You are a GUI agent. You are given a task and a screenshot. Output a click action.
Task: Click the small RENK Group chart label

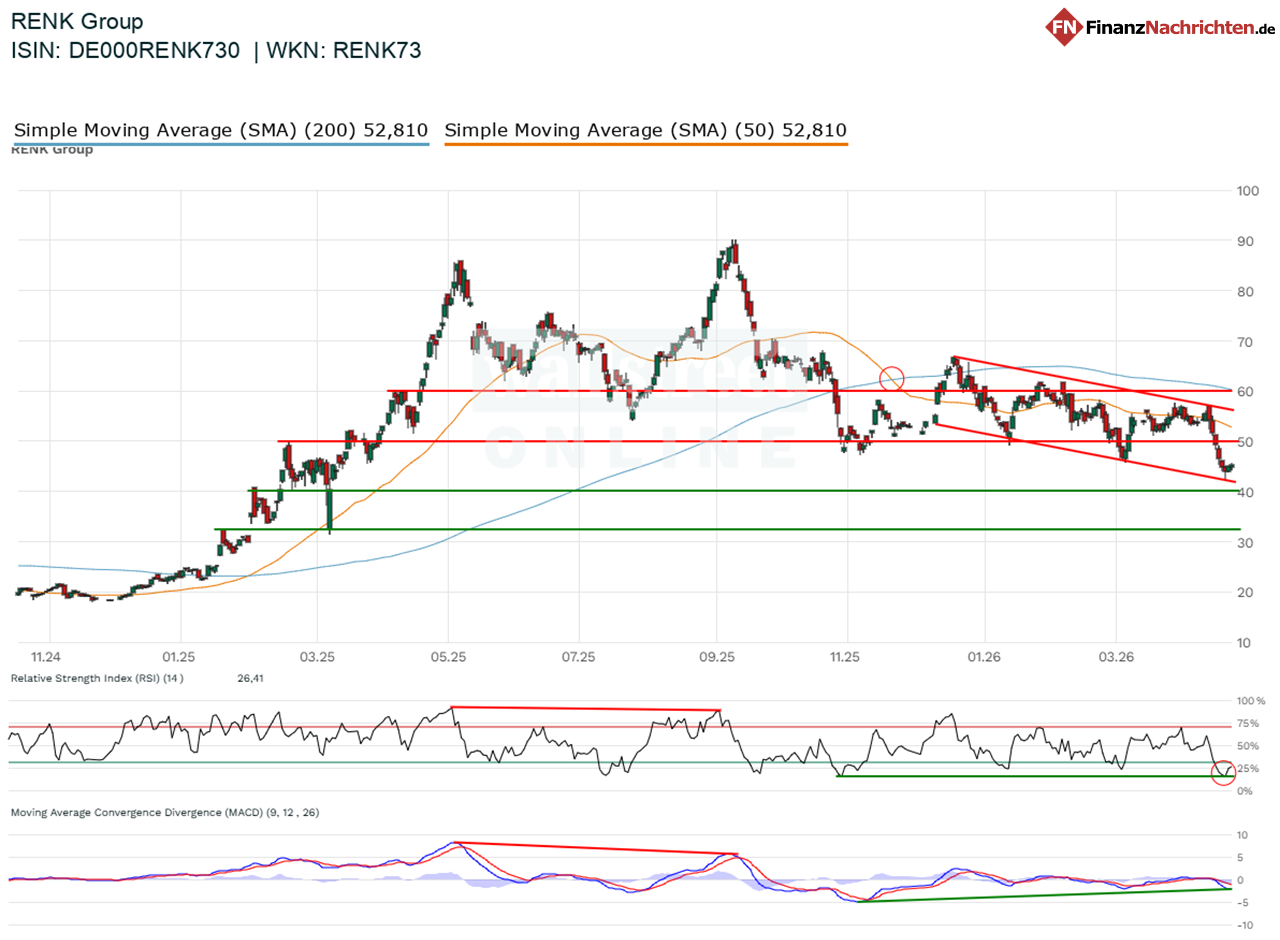[x=52, y=150]
